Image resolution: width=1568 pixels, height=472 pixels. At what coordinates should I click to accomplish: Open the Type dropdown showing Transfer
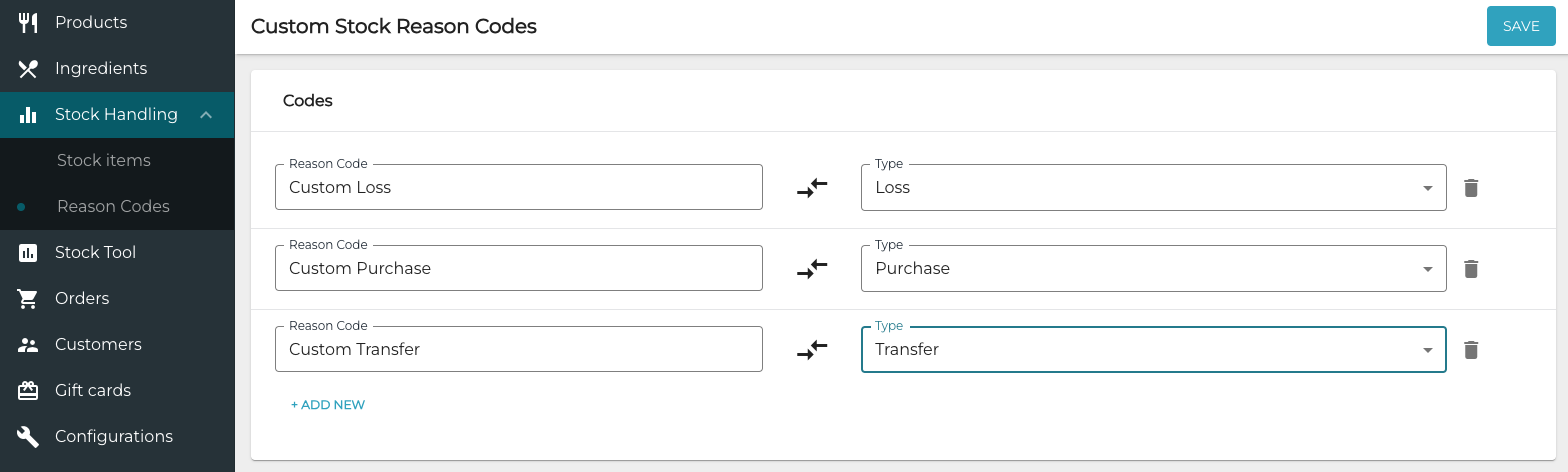pos(1153,350)
